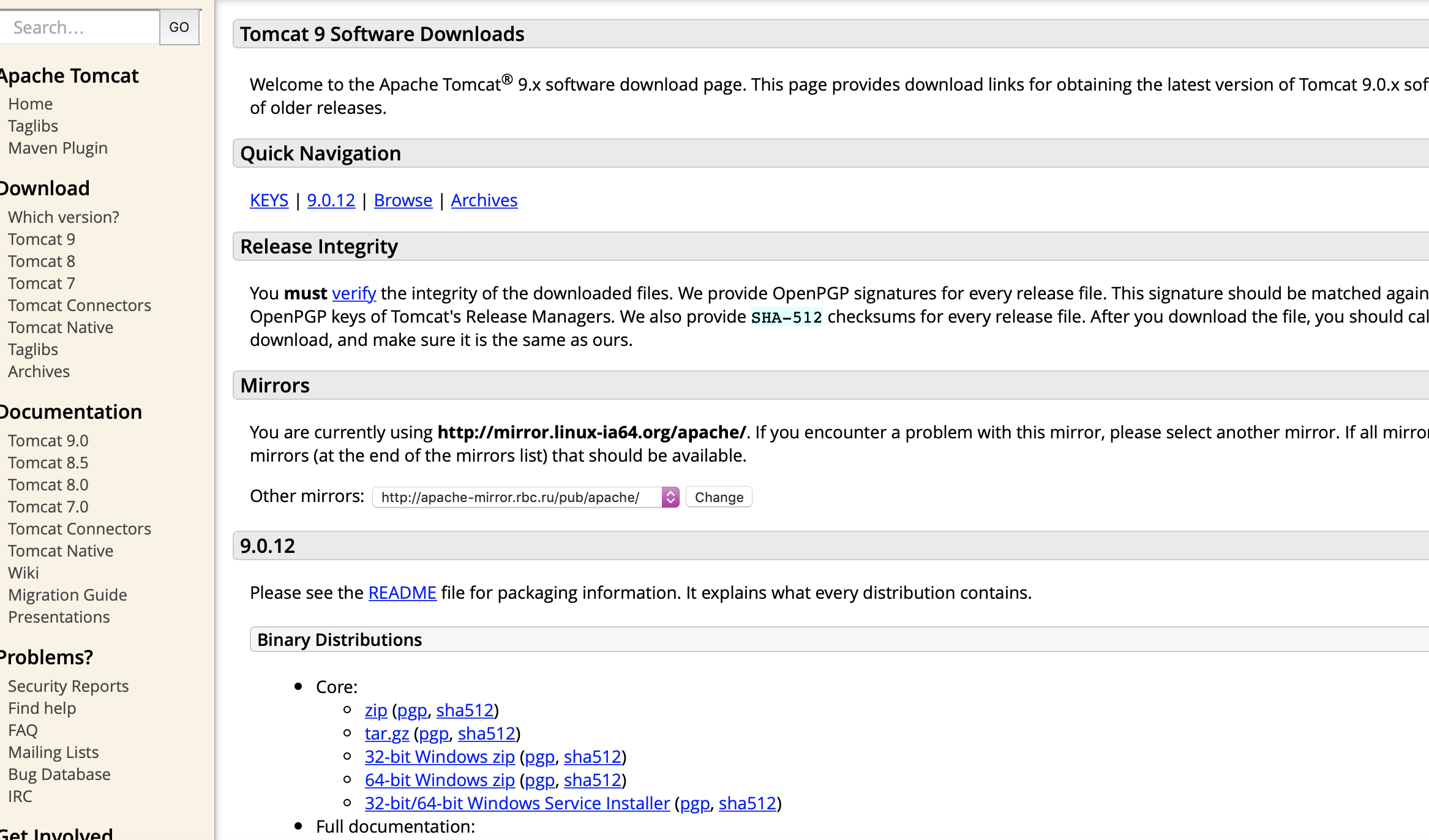Open Tomcat 9.0 documentation link
1429x840 pixels.
pos(48,441)
